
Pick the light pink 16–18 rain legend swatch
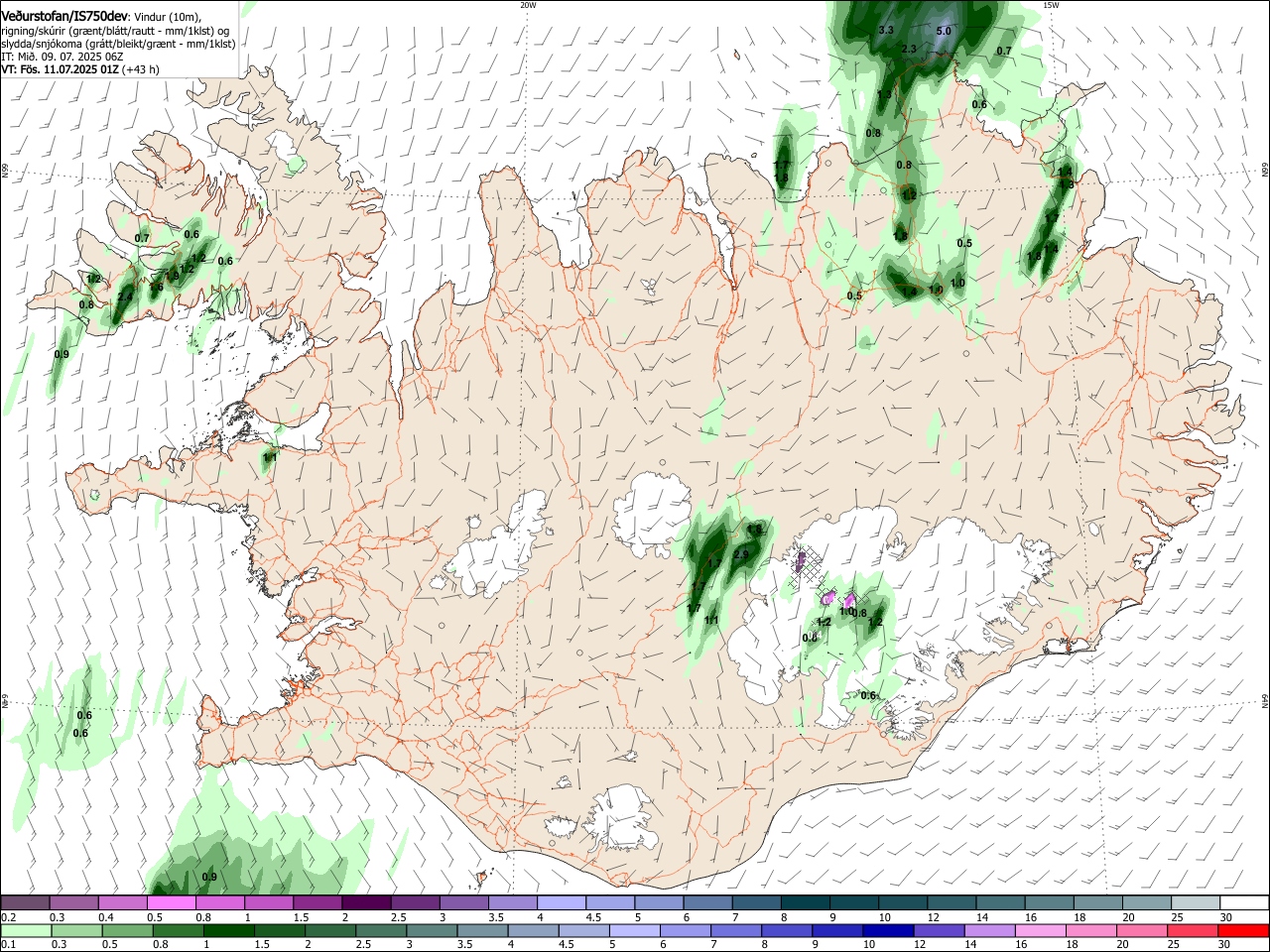1041,930
